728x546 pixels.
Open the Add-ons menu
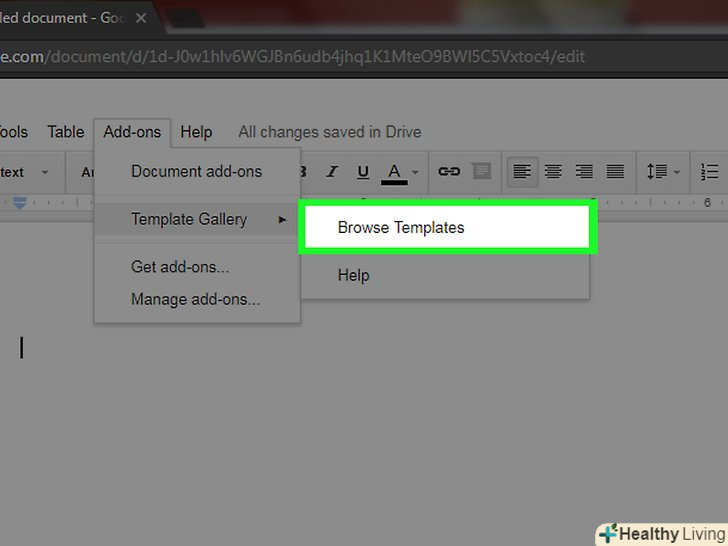[132, 132]
